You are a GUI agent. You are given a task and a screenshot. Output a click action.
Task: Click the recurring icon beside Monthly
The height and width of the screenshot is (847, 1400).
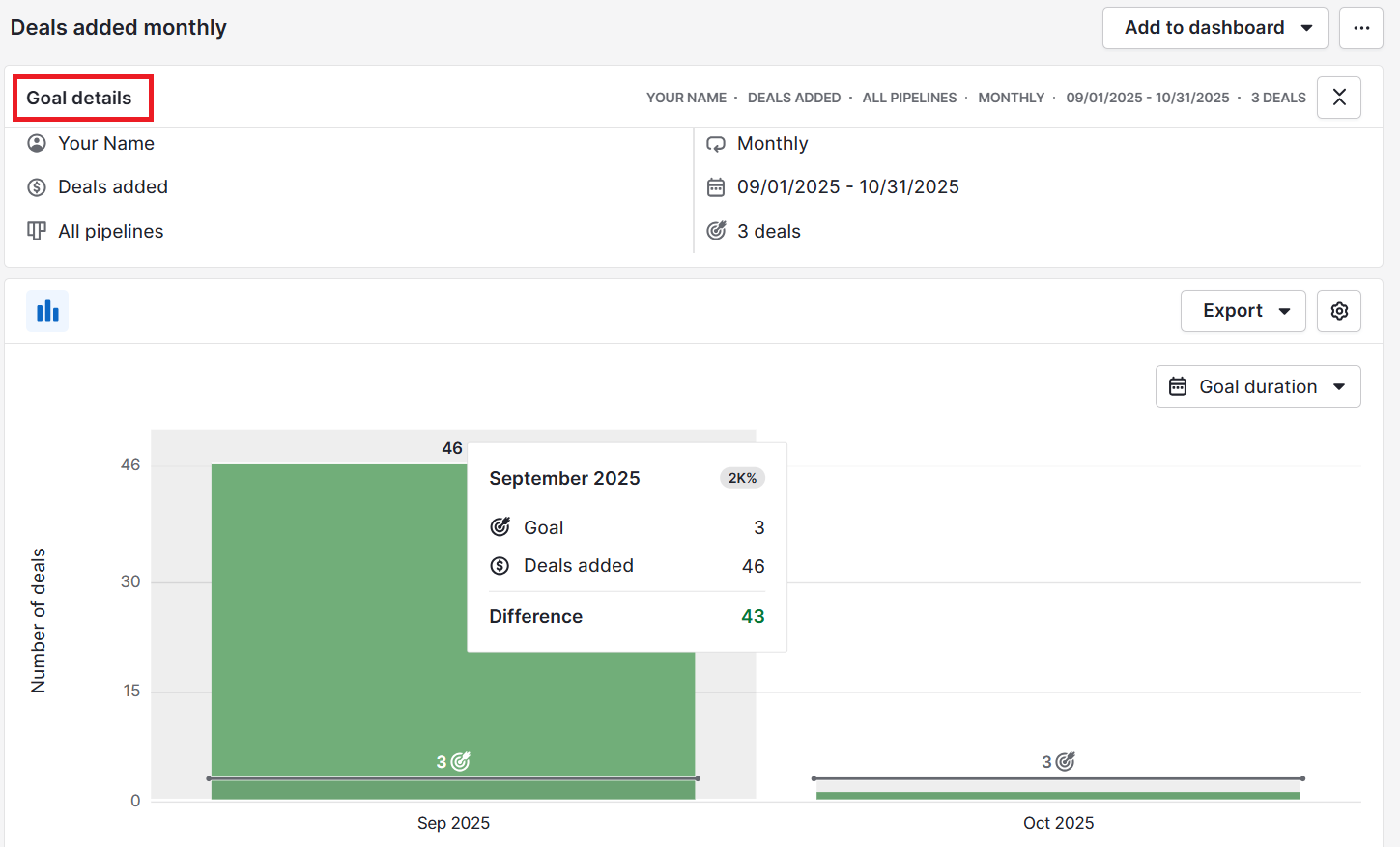tap(716, 144)
